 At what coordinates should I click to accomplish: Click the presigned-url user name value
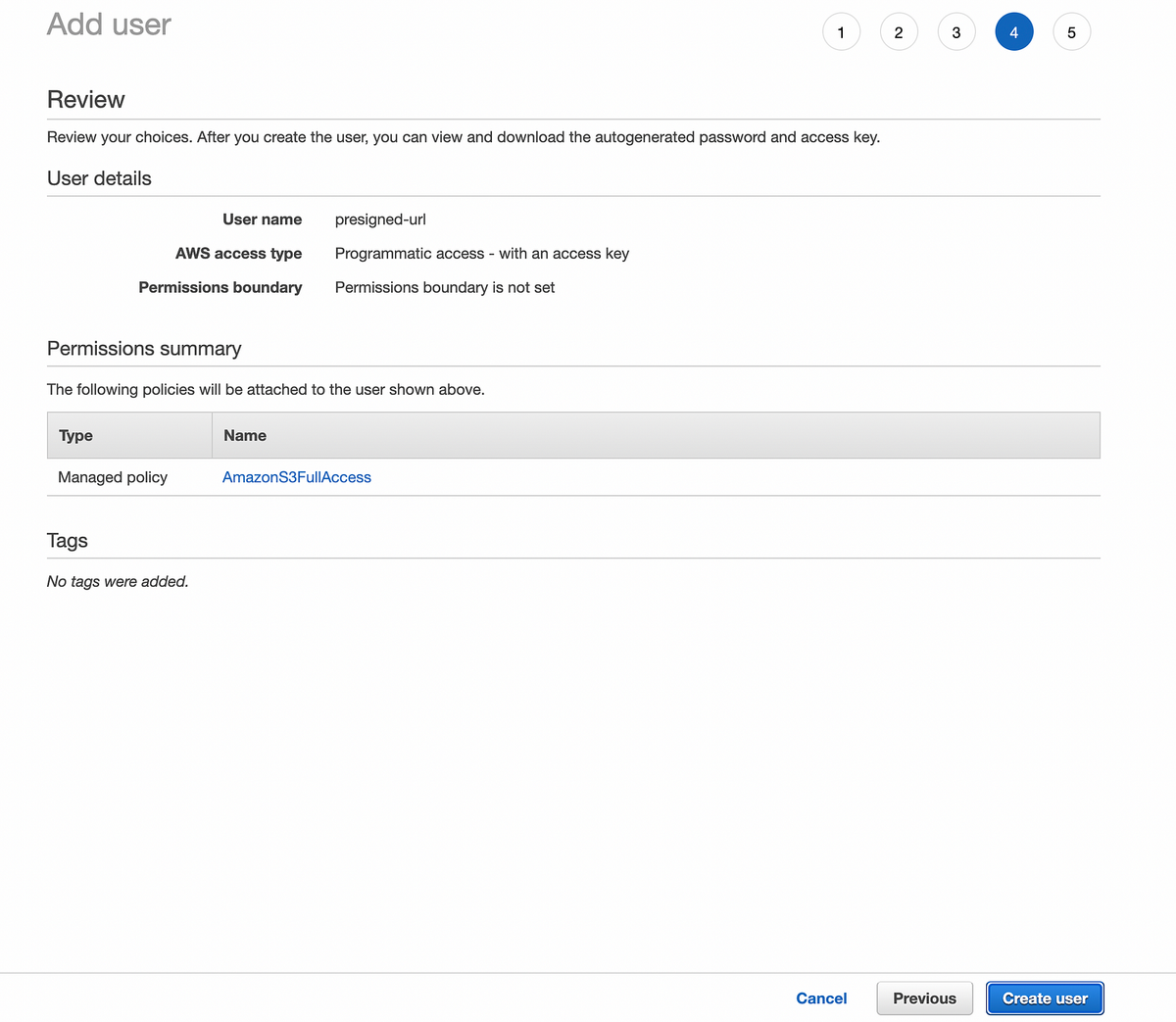tap(380, 219)
